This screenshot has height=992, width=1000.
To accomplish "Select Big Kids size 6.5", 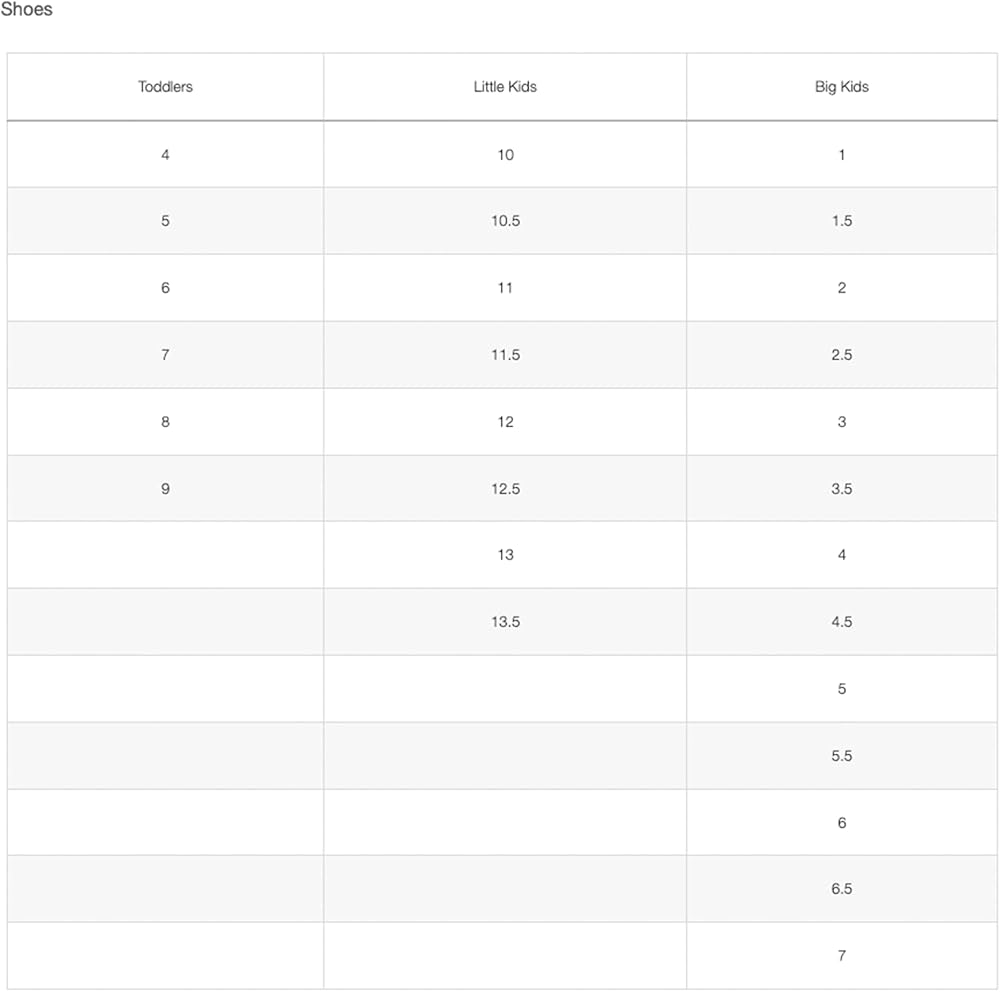I will (x=841, y=889).
